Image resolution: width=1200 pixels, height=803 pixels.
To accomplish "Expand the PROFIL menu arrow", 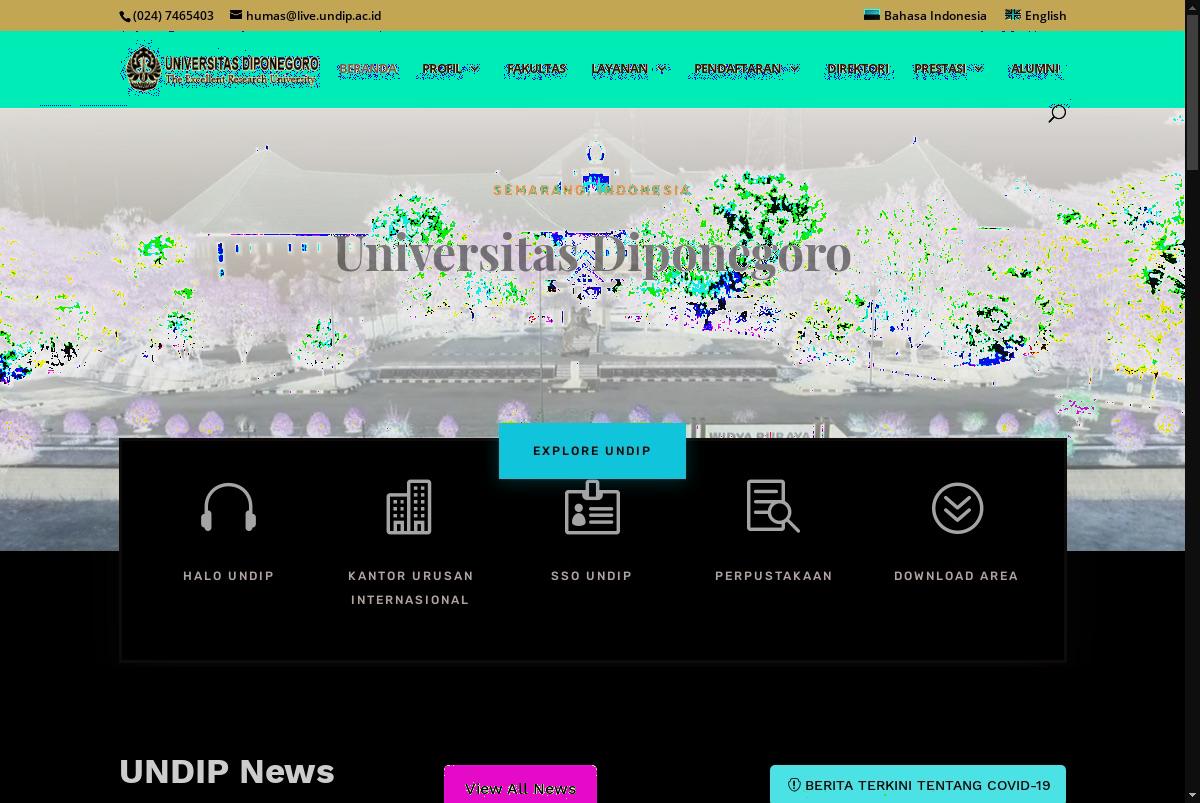I will point(475,69).
